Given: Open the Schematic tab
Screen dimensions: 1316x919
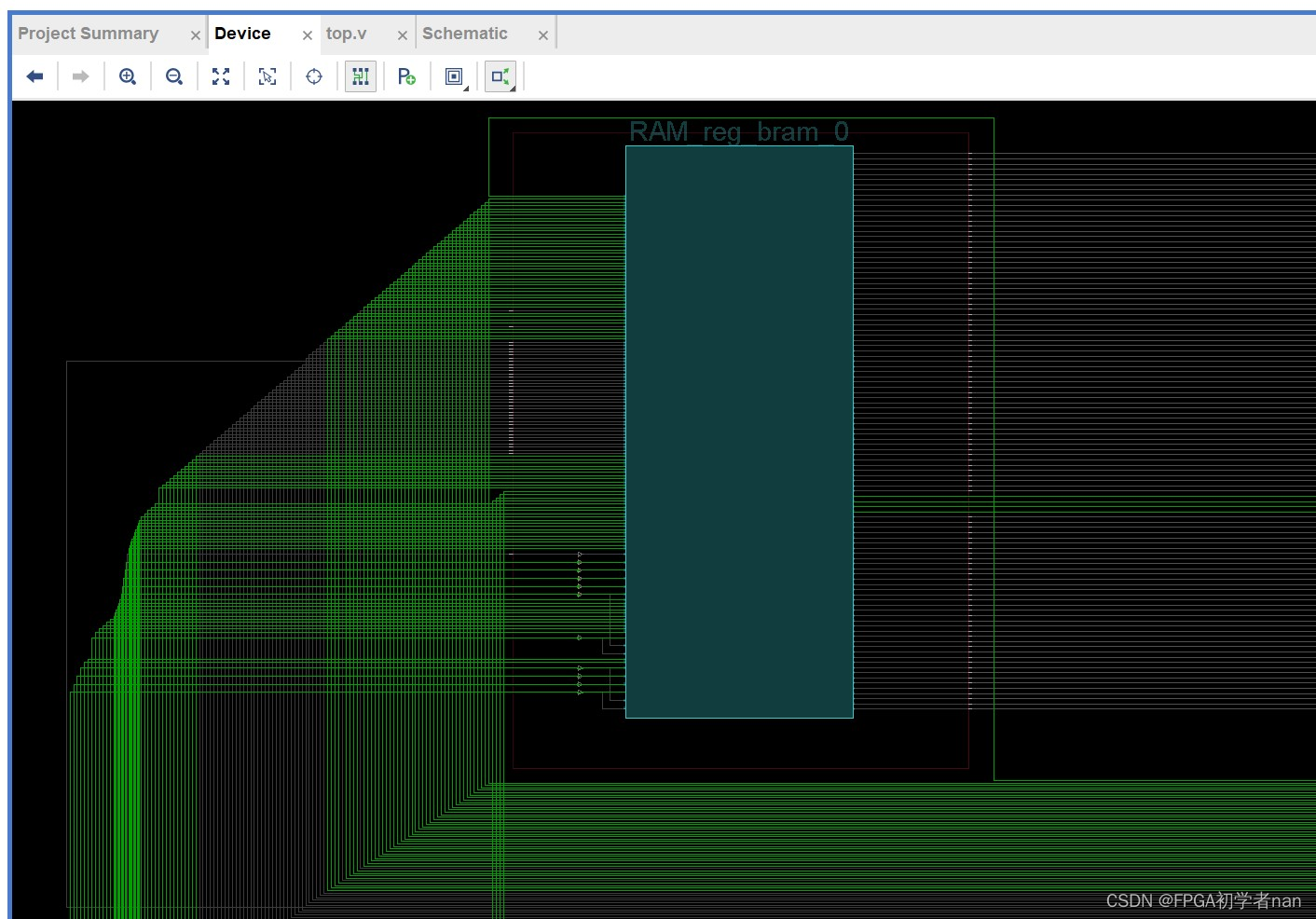Looking at the screenshot, I should [x=466, y=33].
